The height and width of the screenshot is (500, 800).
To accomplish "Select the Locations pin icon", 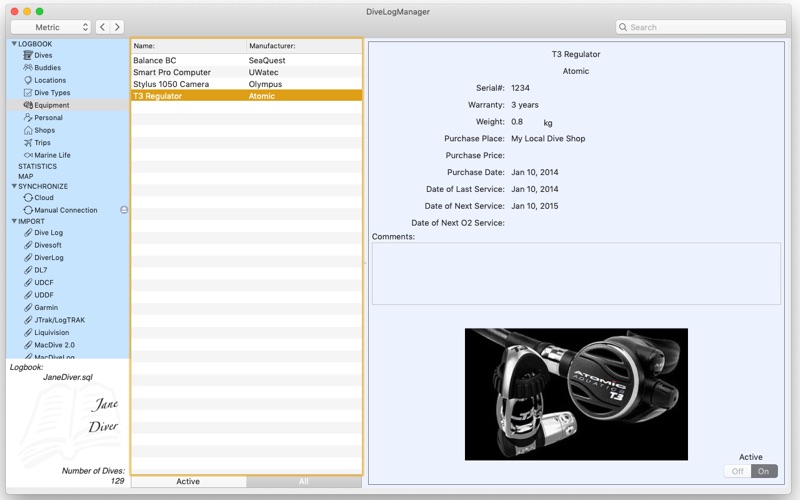I will click(x=28, y=80).
